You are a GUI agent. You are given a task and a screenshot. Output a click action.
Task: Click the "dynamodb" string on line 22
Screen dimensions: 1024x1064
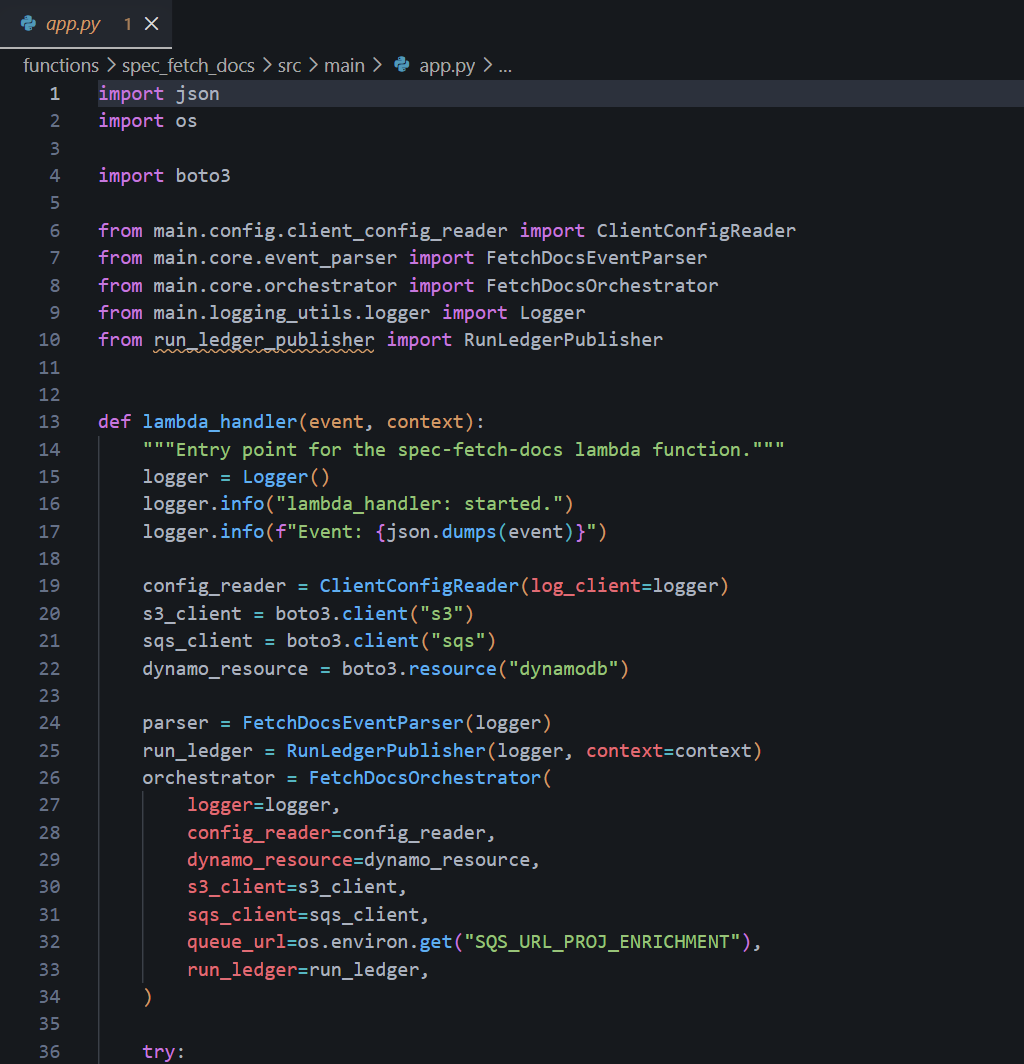[563, 669]
